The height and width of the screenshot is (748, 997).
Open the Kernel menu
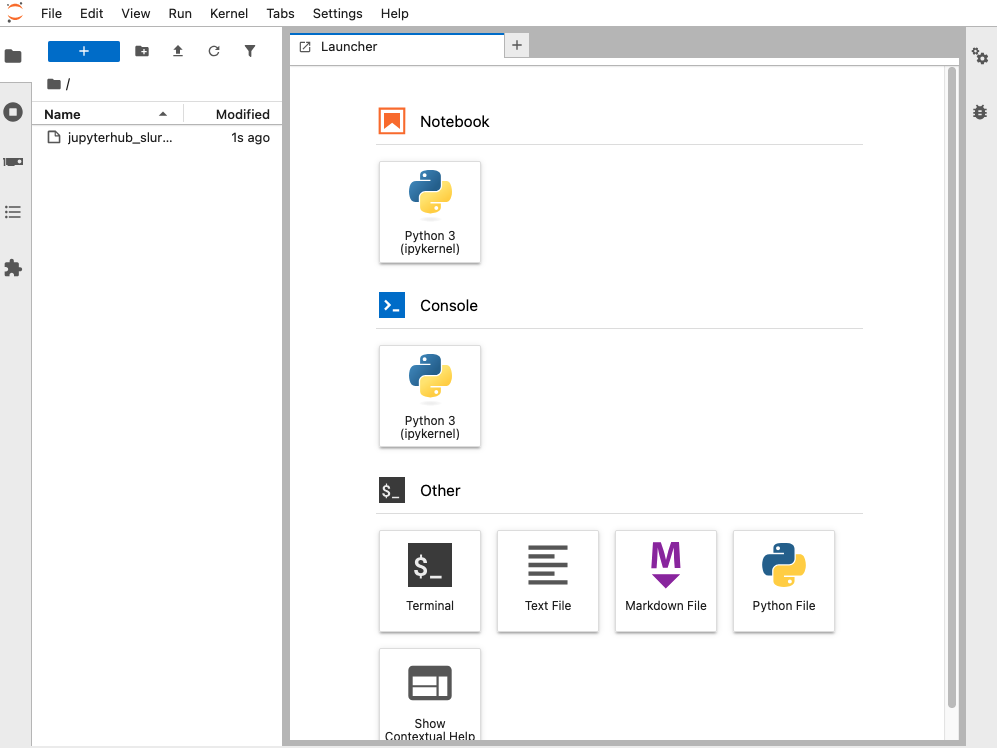[229, 13]
